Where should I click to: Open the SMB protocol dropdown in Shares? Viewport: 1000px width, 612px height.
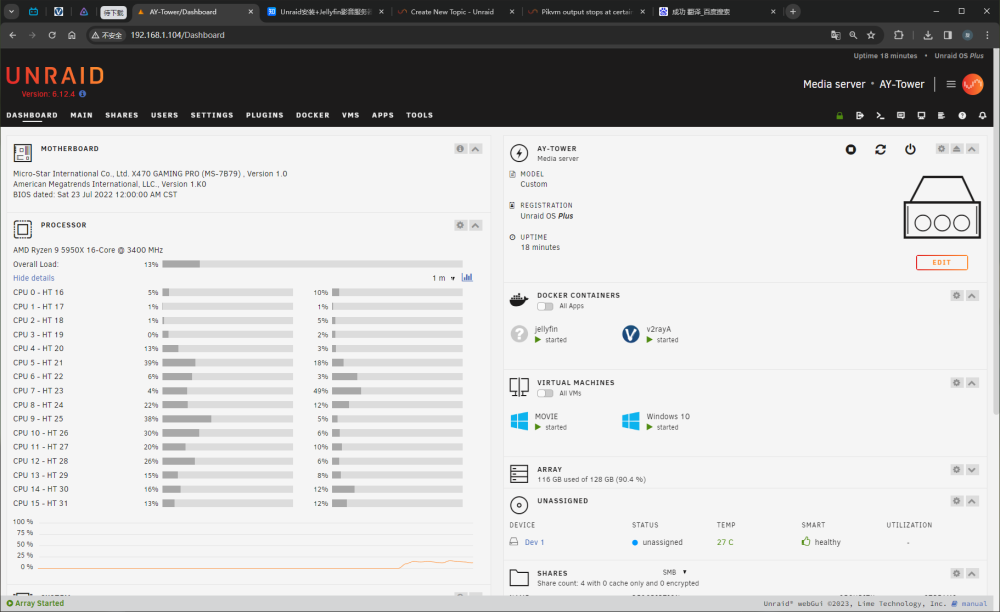coord(675,572)
